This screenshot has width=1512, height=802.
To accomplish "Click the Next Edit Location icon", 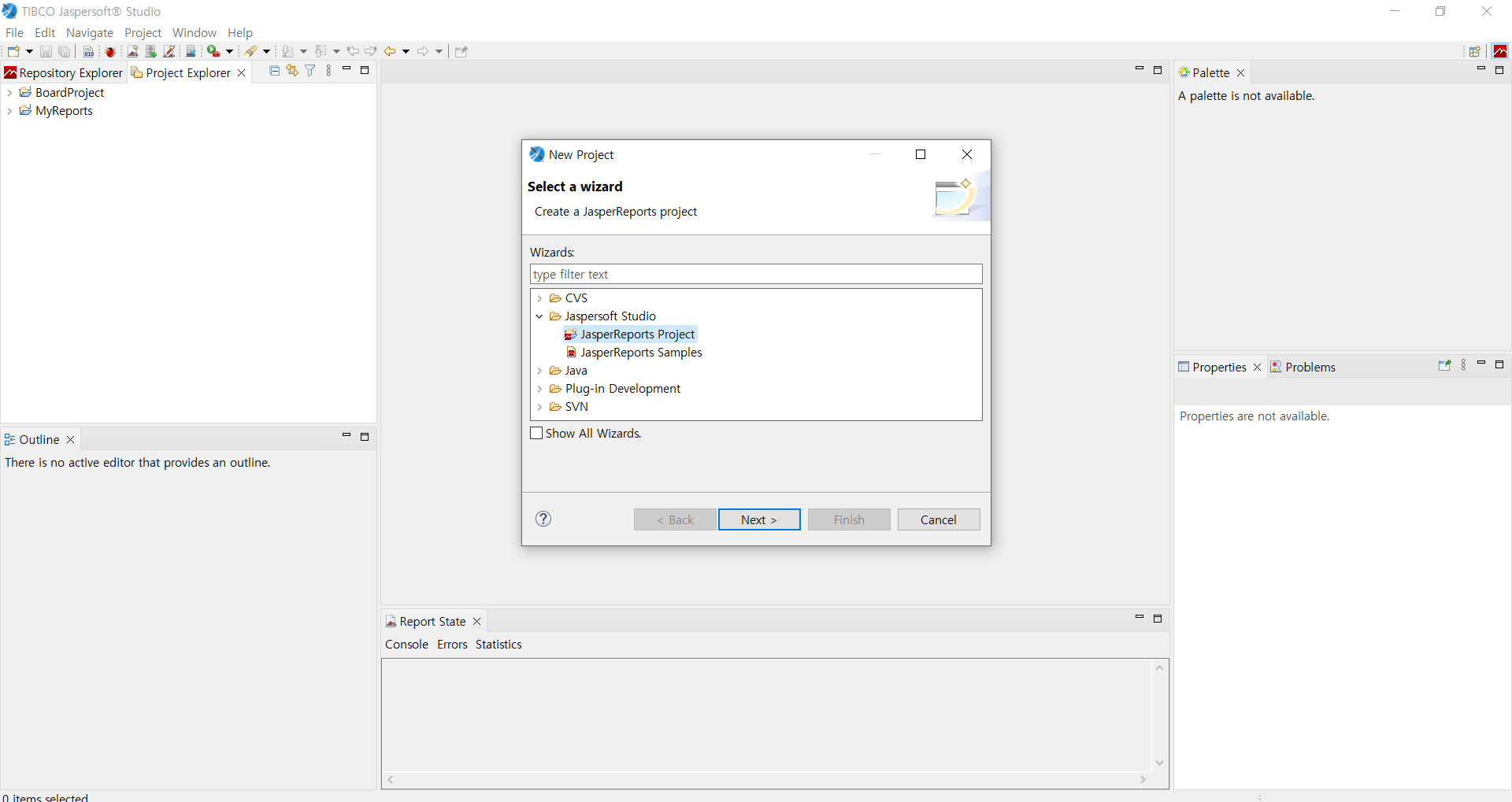I will (x=371, y=52).
